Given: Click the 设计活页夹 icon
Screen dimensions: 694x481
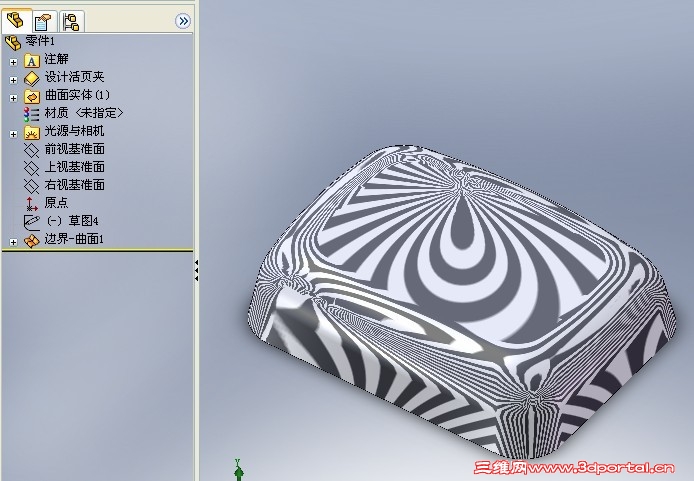Looking at the screenshot, I should [x=31, y=79].
